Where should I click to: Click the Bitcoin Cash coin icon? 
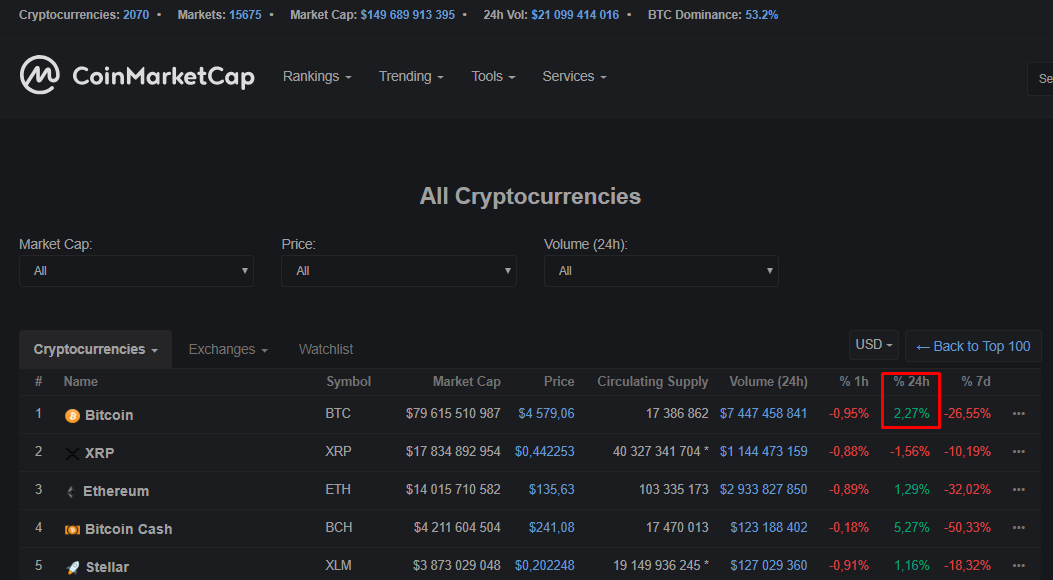click(x=72, y=529)
